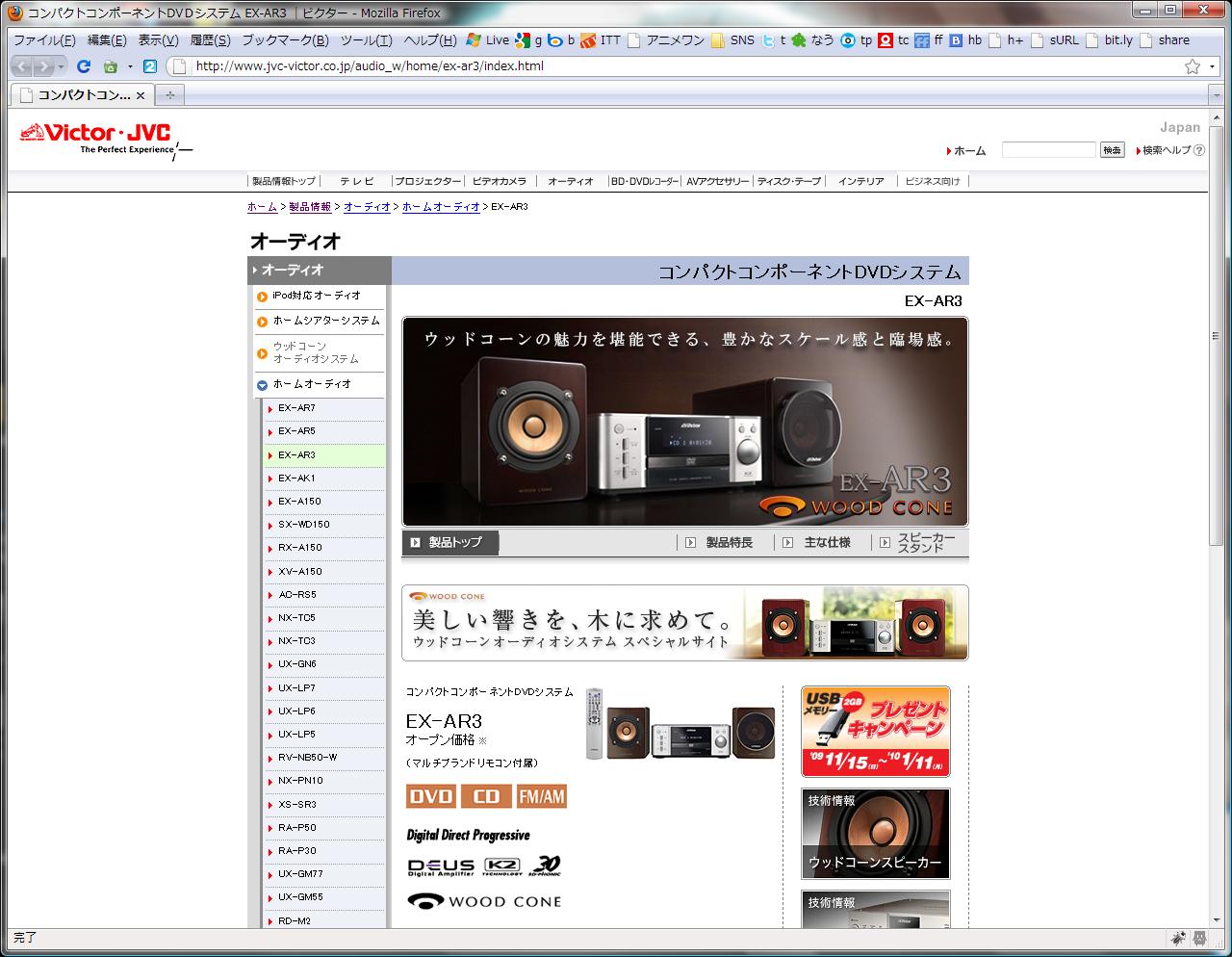Viewport: 1232px width, 957px height.
Task: Open the back/forward history dropdown arrow
Action: click(x=62, y=66)
